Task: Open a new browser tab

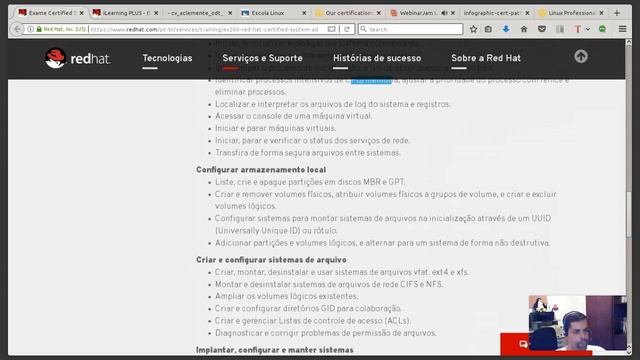Action: pos(617,13)
